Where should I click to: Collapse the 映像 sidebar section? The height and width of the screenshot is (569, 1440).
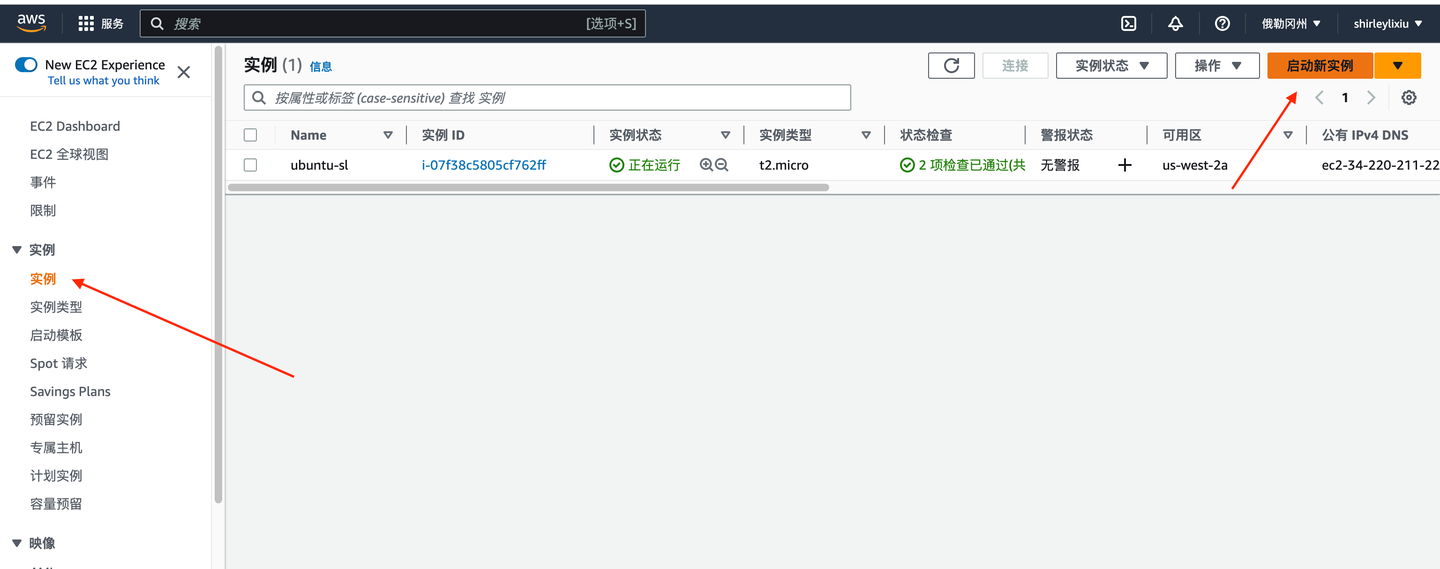coord(17,544)
